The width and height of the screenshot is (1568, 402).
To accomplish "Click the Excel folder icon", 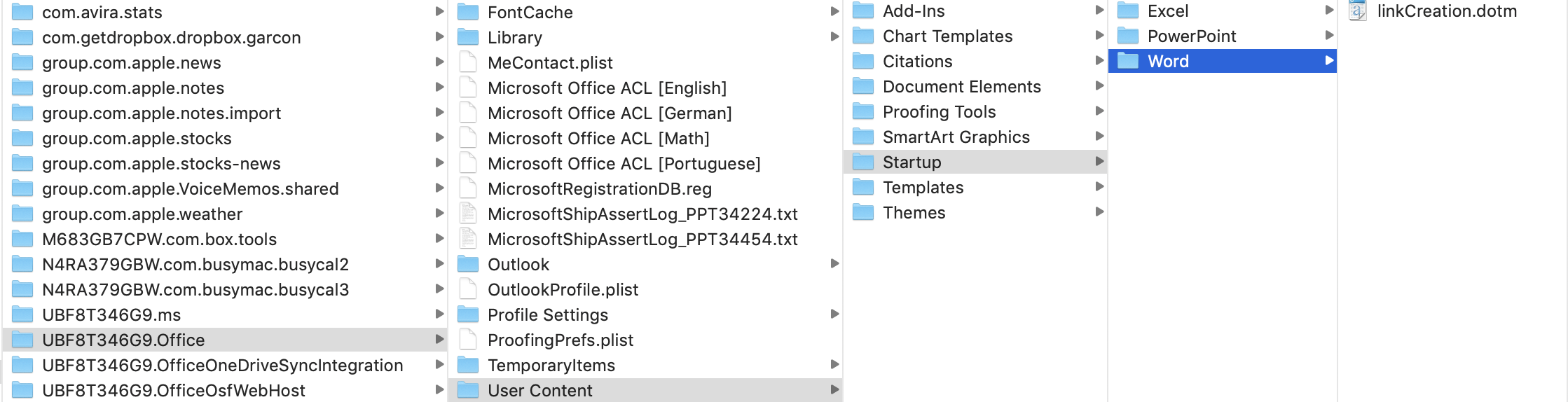I will tap(1128, 11).
